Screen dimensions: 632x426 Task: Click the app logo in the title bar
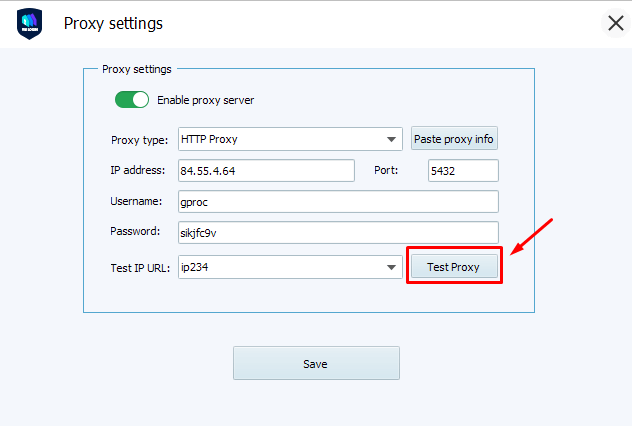pos(30,23)
